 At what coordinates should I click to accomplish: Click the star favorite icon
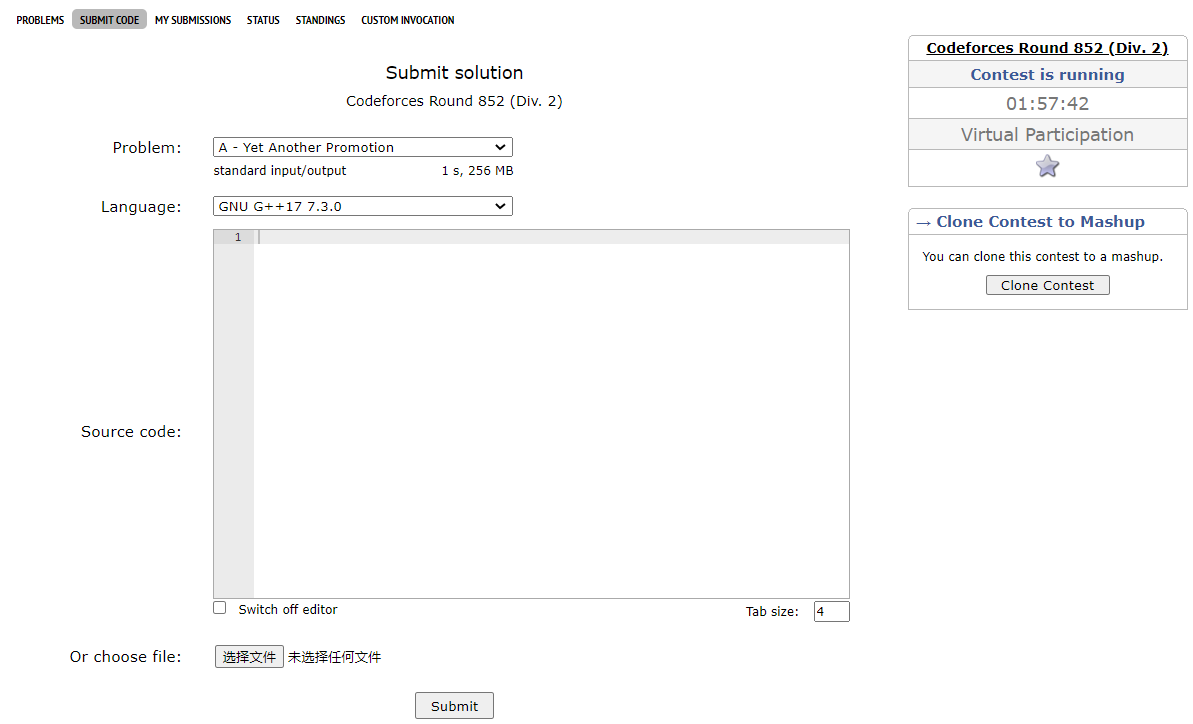point(1047,167)
